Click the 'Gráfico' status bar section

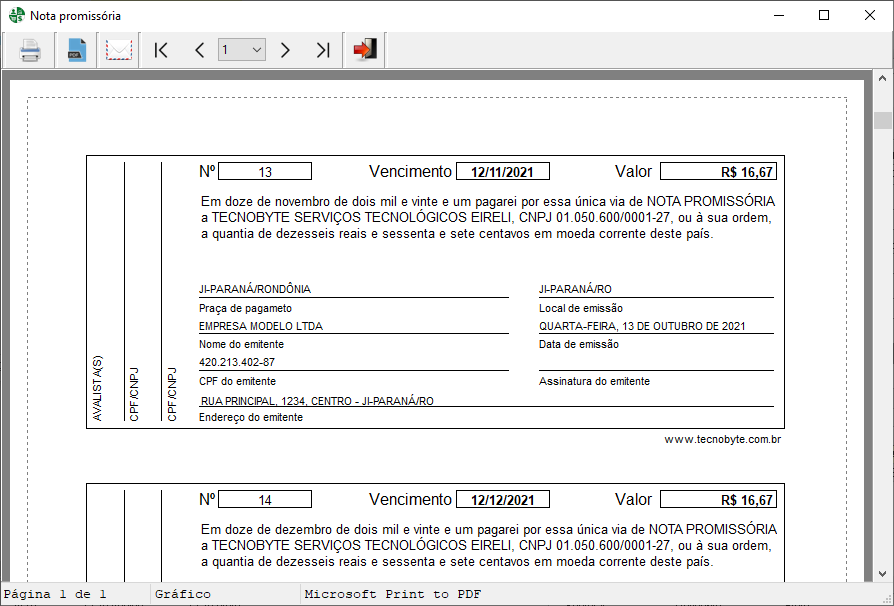[185, 593]
